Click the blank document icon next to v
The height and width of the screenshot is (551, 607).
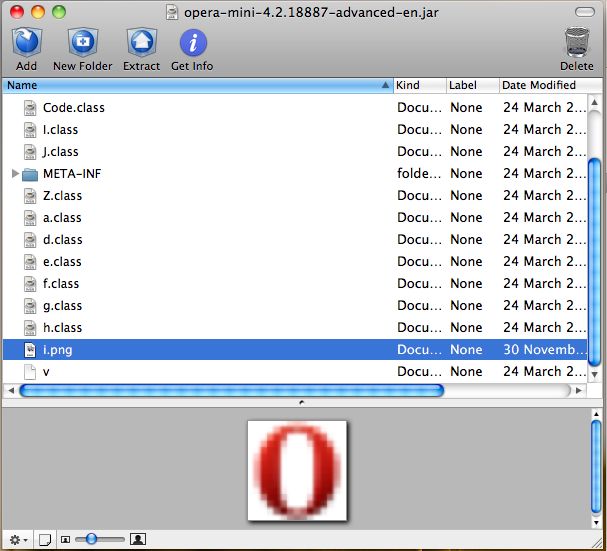30,372
